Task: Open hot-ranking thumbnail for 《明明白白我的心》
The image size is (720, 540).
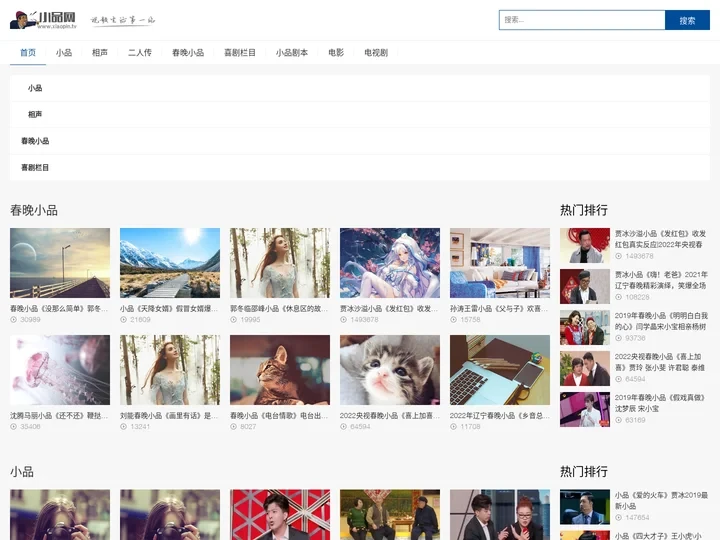Action: pos(585,328)
